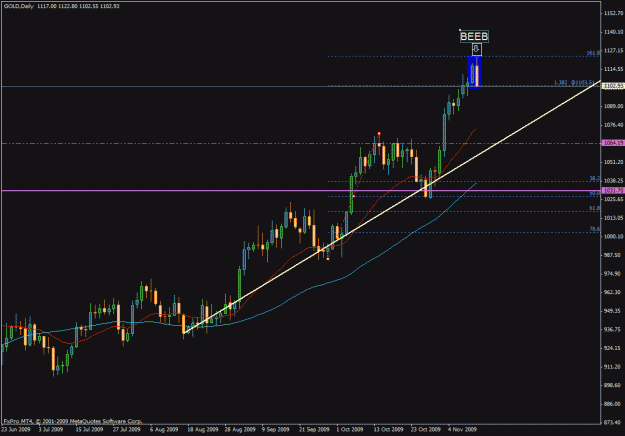Image resolution: width=625 pixels, height=436 pixels.
Task: Click the 1127.15 price on the scale
Action: 613,50
